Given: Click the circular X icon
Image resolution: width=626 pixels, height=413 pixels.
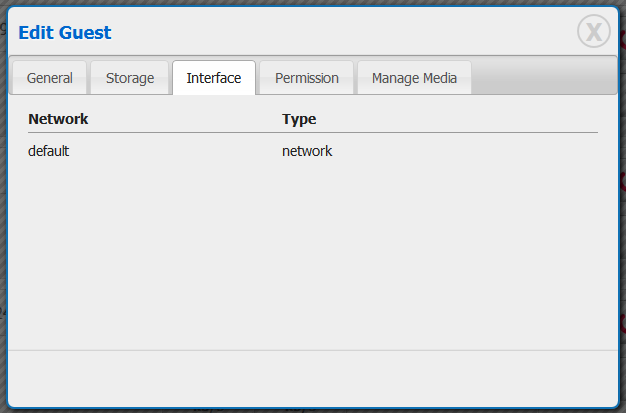Looking at the screenshot, I should pos(593,32).
